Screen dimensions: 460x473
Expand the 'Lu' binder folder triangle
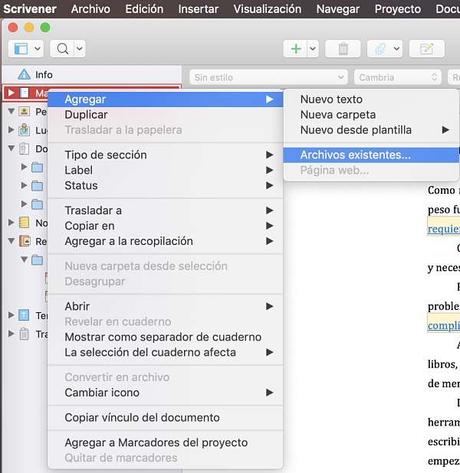coord(11,130)
